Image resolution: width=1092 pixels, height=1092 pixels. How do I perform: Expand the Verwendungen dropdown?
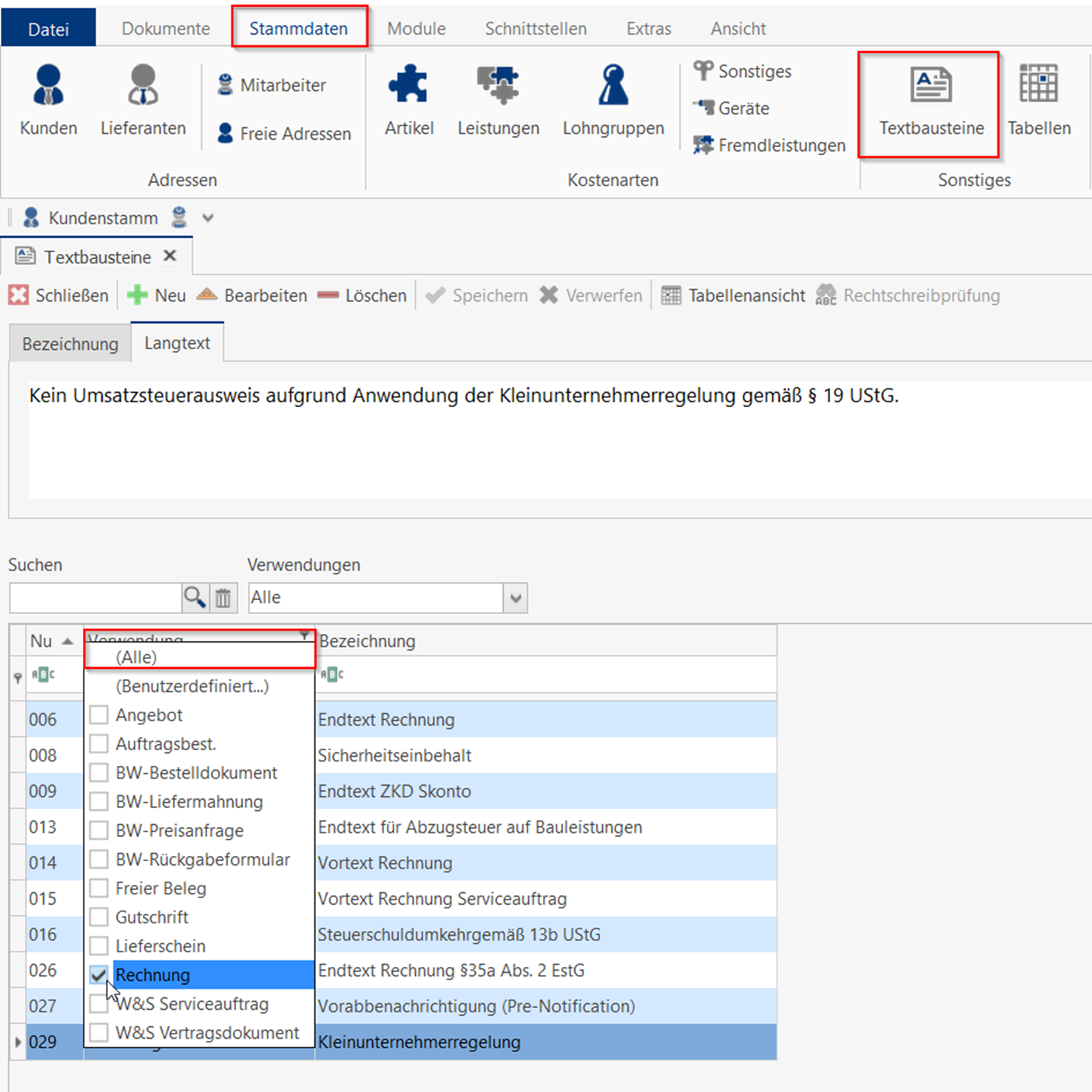click(516, 598)
